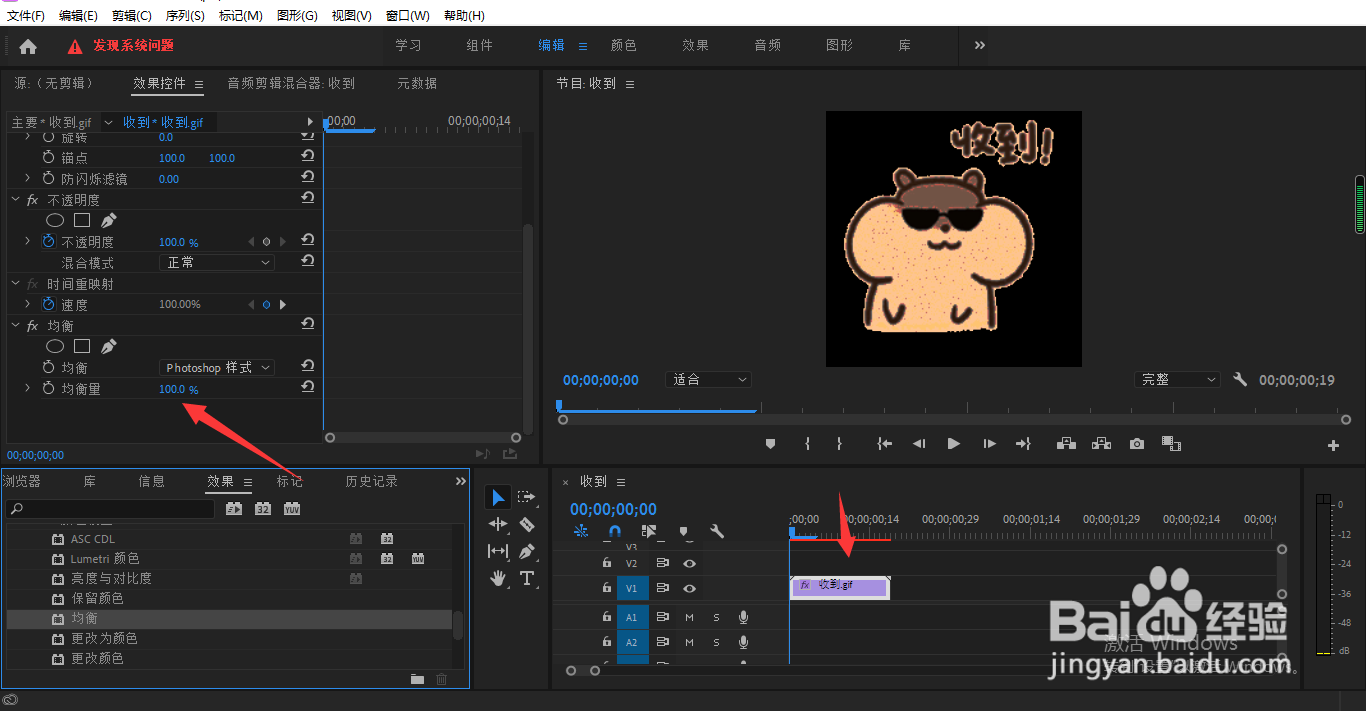Show more workspaces overflow arrows

pos(980,45)
